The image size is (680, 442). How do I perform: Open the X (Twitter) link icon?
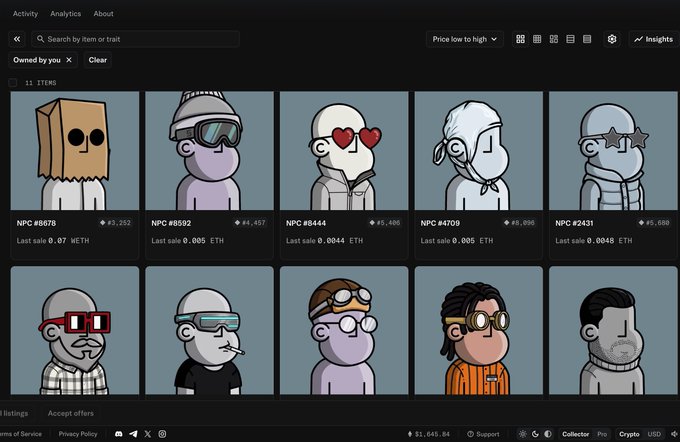[147, 434]
